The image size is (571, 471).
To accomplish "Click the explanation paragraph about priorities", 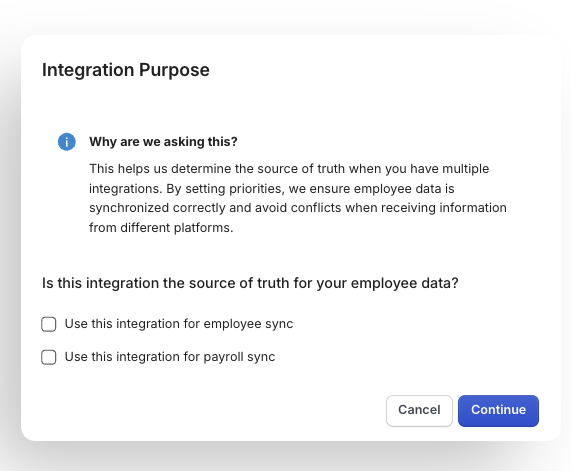I will coord(298,198).
